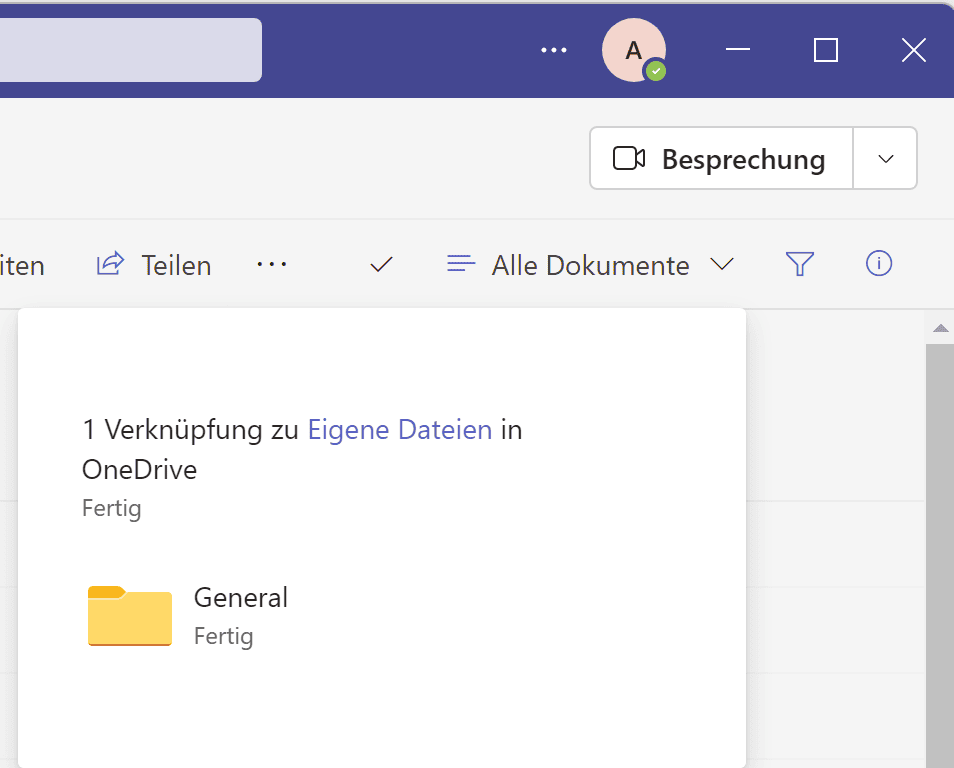Click the scrollbar up arrow
954x768 pixels.
point(940,328)
